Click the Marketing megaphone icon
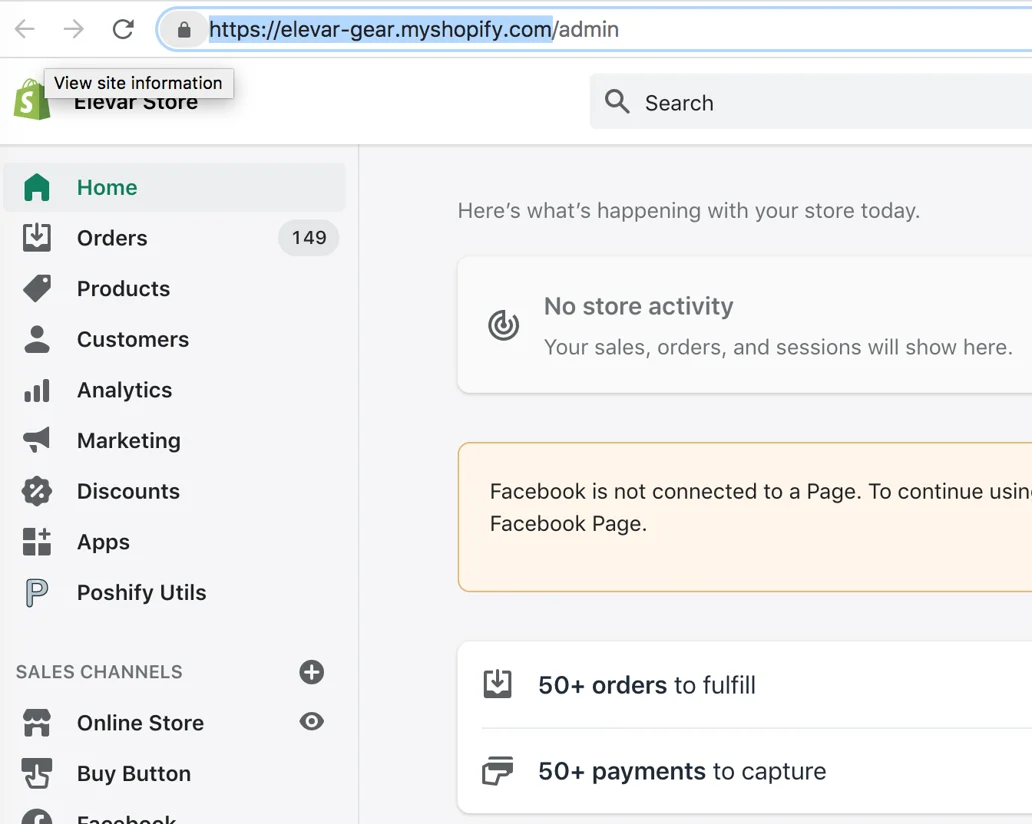The width and height of the screenshot is (1032, 824). (37, 440)
